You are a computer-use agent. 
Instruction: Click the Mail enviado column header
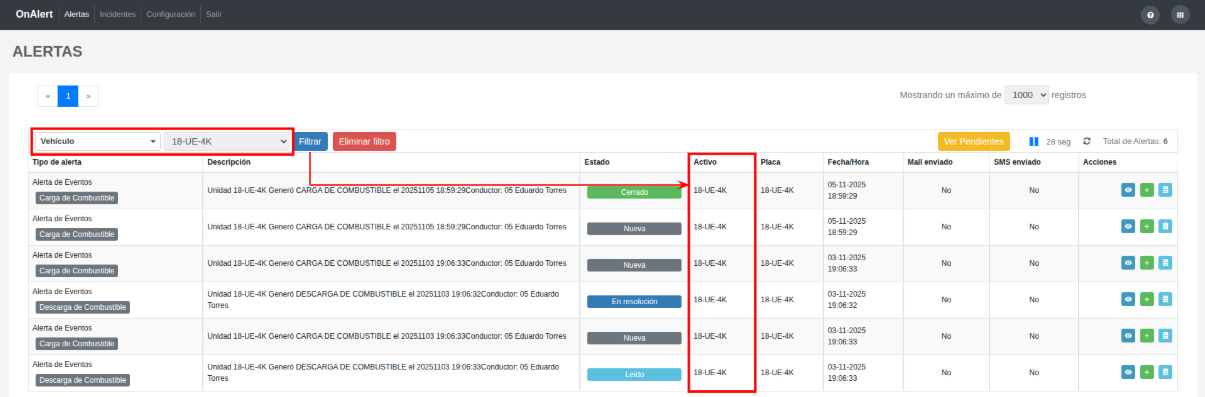point(930,162)
